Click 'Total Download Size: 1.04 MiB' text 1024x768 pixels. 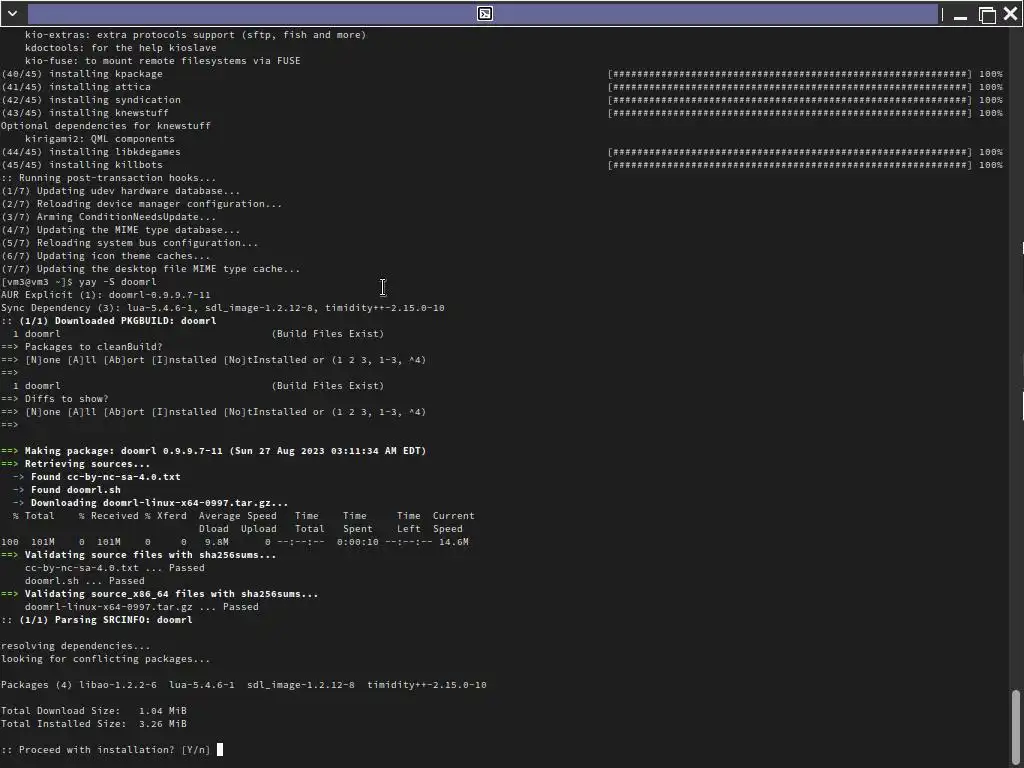(94, 711)
